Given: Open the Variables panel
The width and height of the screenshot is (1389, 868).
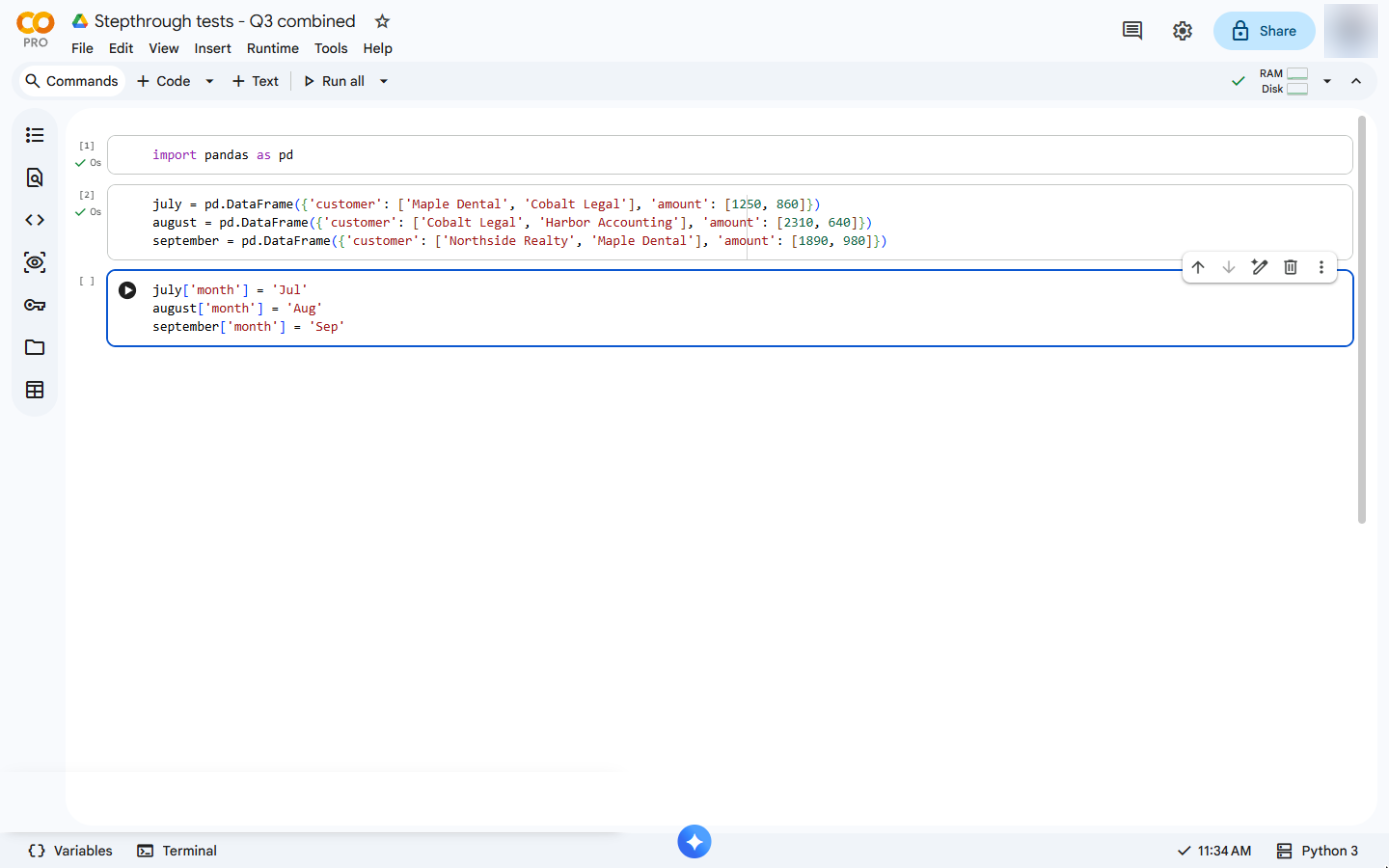Looking at the screenshot, I should 70,851.
